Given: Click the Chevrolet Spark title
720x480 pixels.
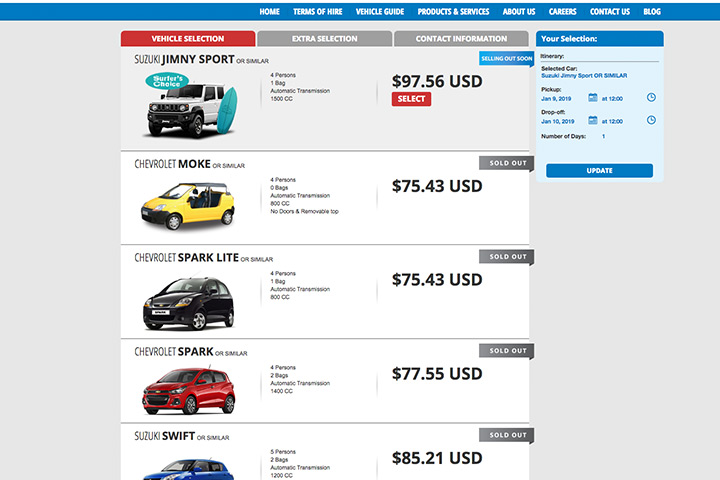Looking at the screenshot, I should pyautogui.click(x=191, y=352).
